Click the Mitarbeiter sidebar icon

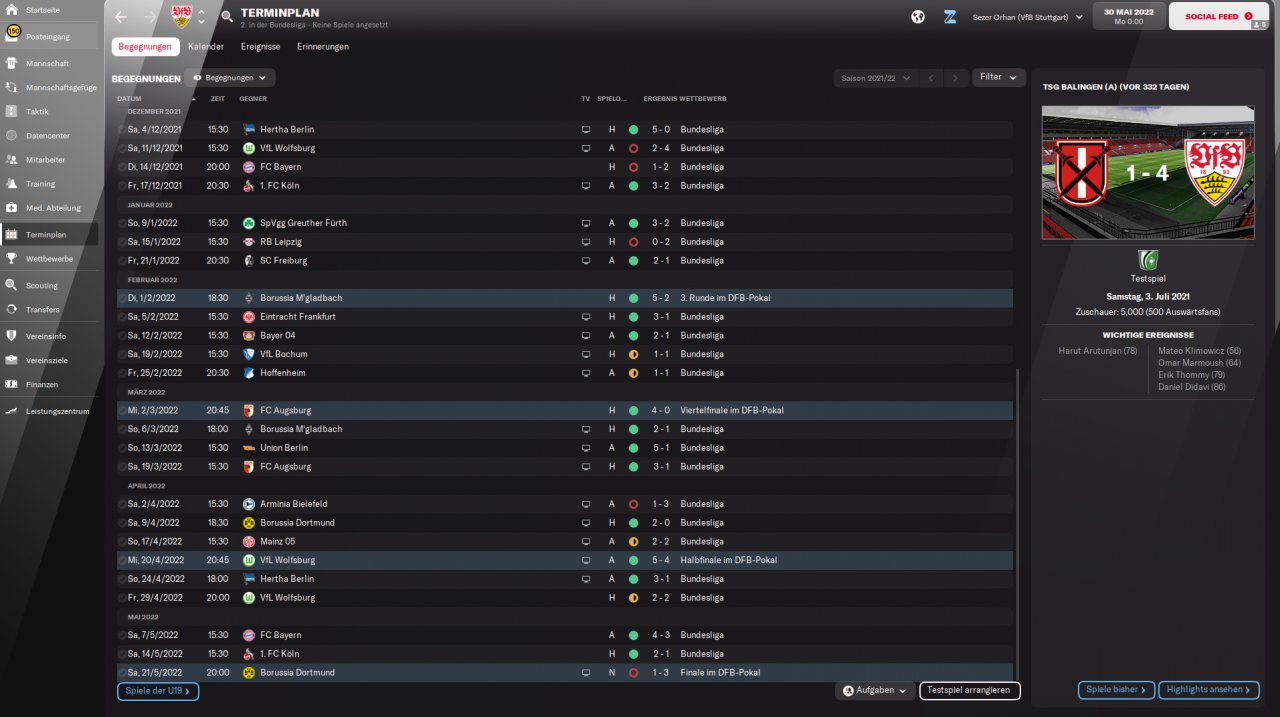(12, 160)
